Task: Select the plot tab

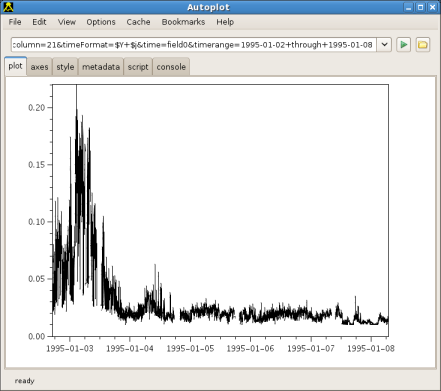Action: click(16, 66)
